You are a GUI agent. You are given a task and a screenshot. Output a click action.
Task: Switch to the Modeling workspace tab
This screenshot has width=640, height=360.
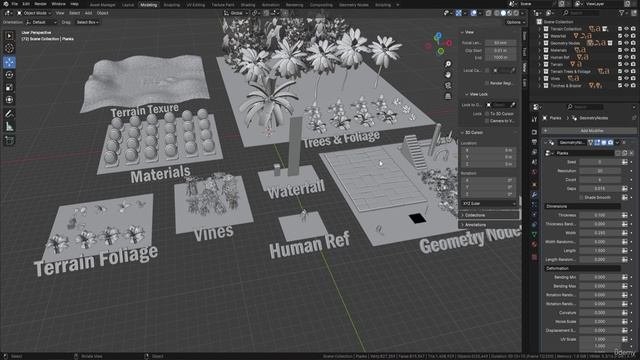[148, 5]
